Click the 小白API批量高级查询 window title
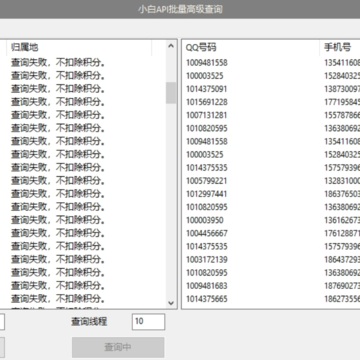The height and width of the screenshot is (360, 360). [180, 9]
